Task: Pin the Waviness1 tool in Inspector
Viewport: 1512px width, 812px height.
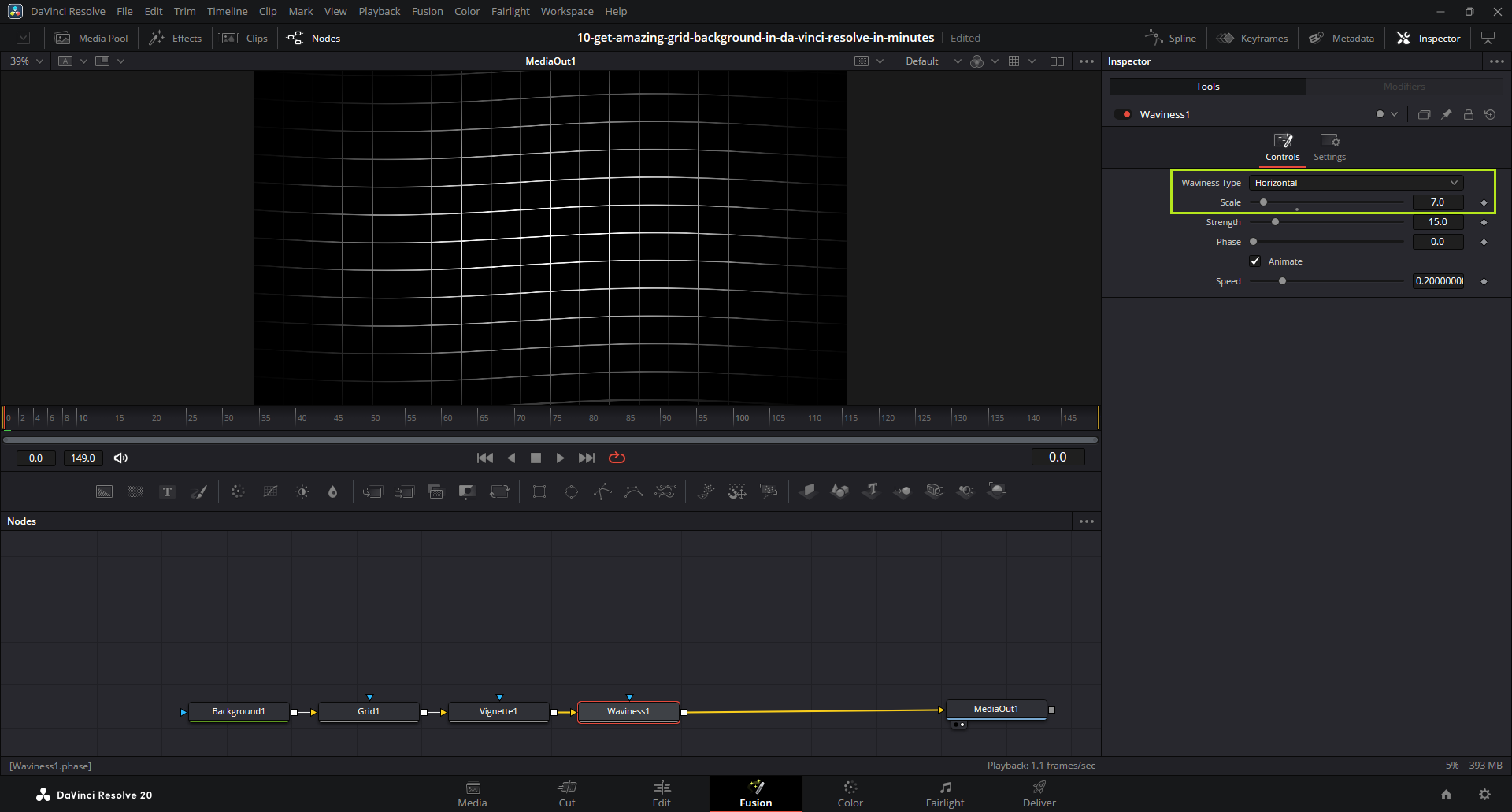Action: point(1446,115)
